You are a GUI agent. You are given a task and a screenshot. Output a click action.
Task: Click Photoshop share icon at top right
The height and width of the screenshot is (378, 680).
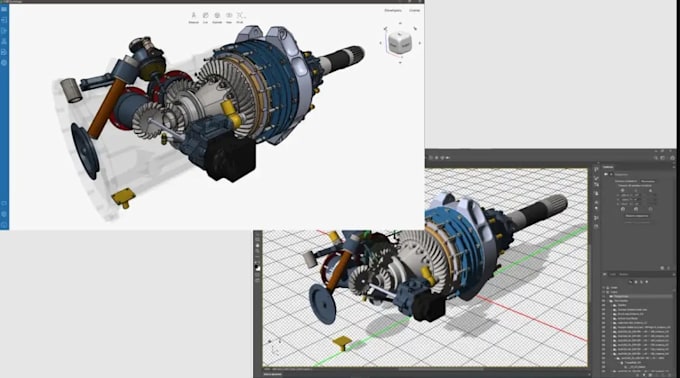click(x=673, y=158)
